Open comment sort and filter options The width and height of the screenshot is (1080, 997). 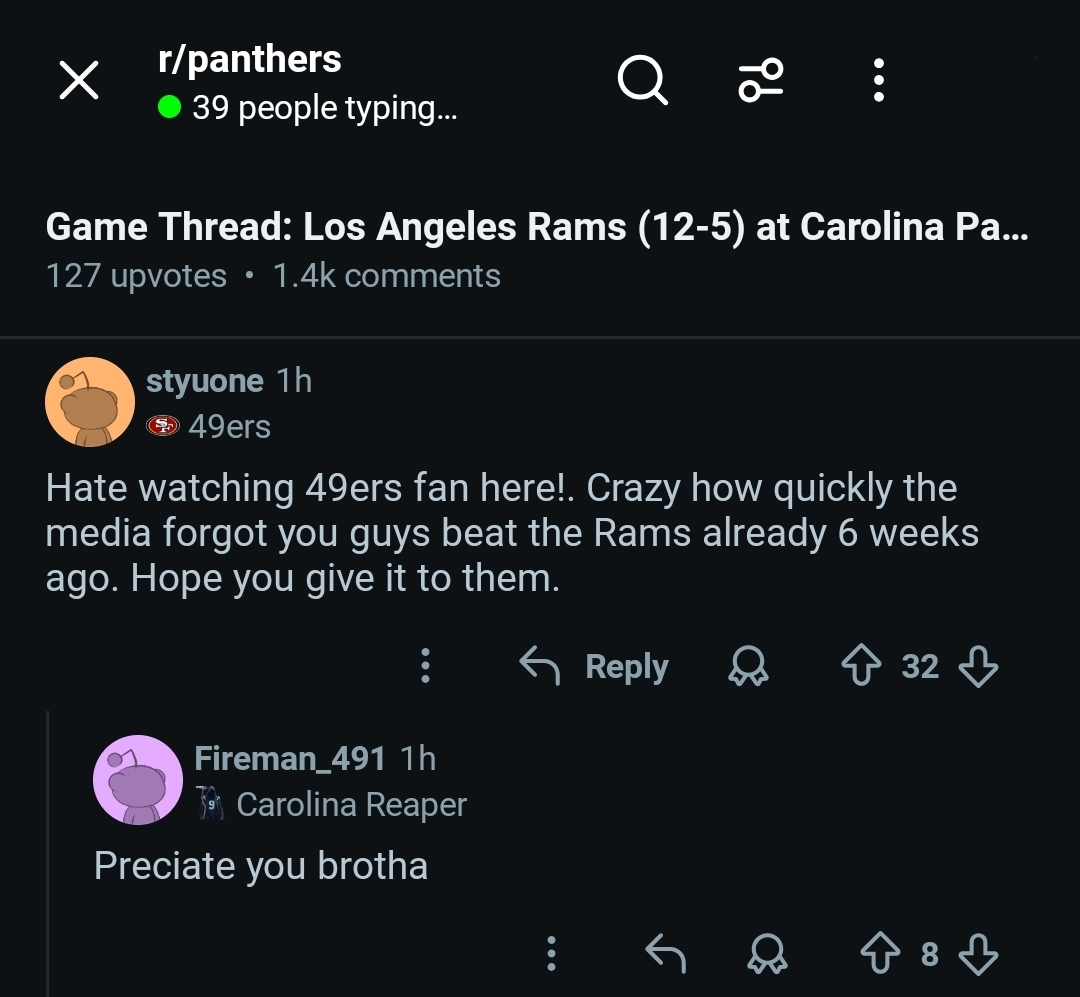(x=762, y=80)
